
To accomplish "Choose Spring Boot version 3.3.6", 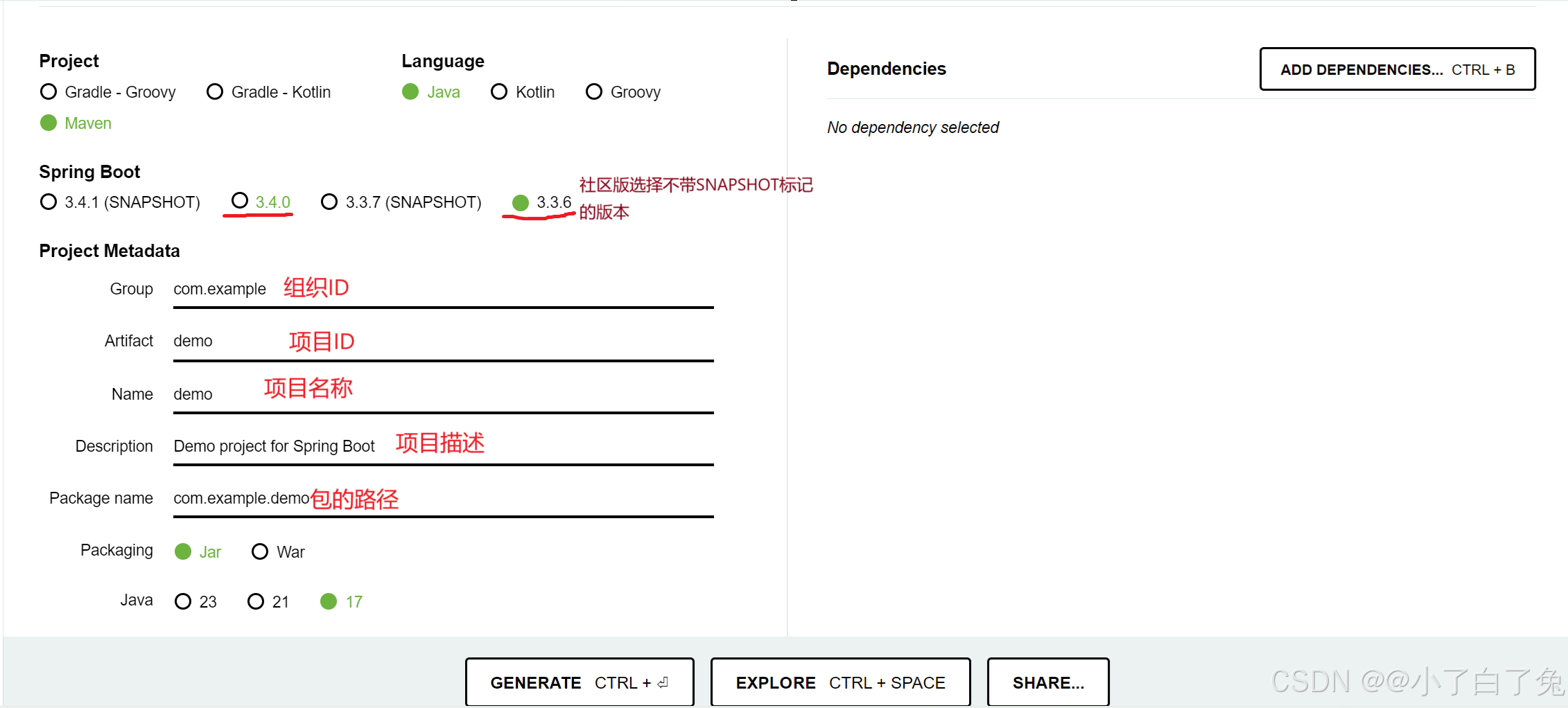I will click(x=542, y=202).
